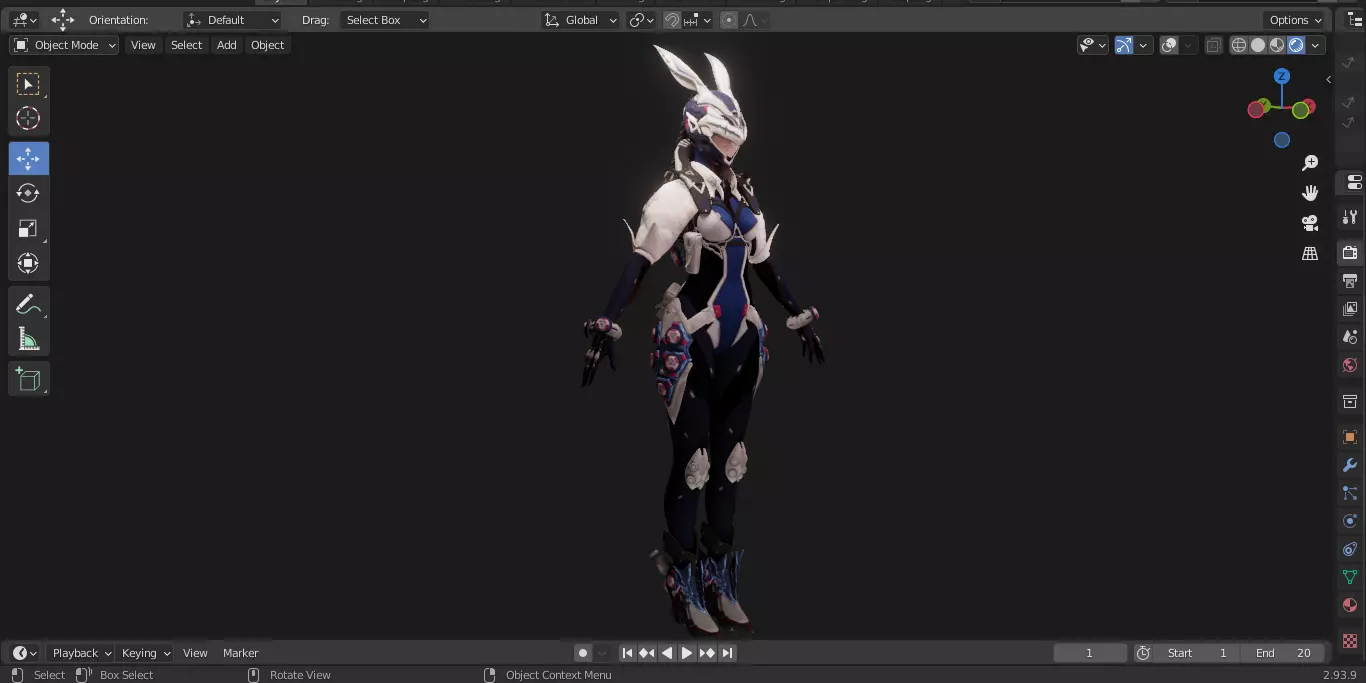Open Drag Select Box dropdown
The width and height of the screenshot is (1366, 683).
(384, 20)
